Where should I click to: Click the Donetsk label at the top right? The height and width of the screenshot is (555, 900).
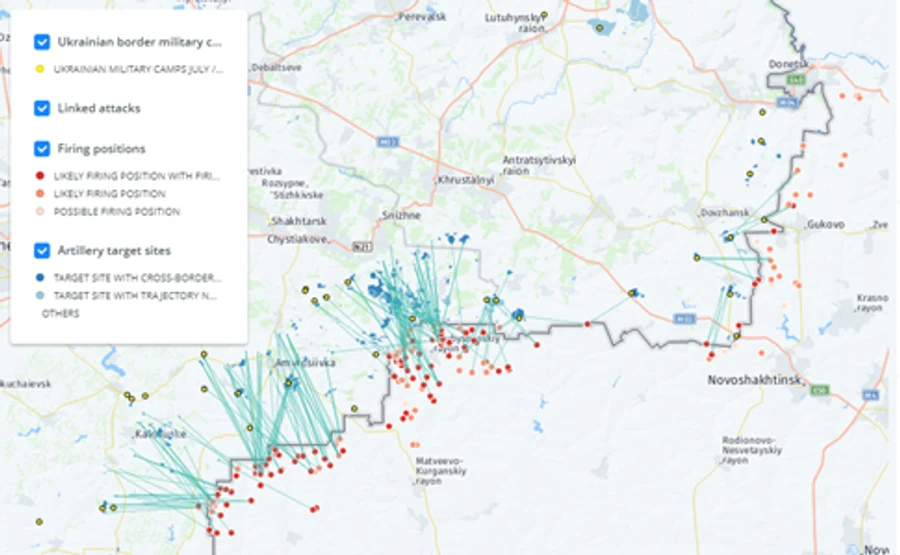point(789,64)
